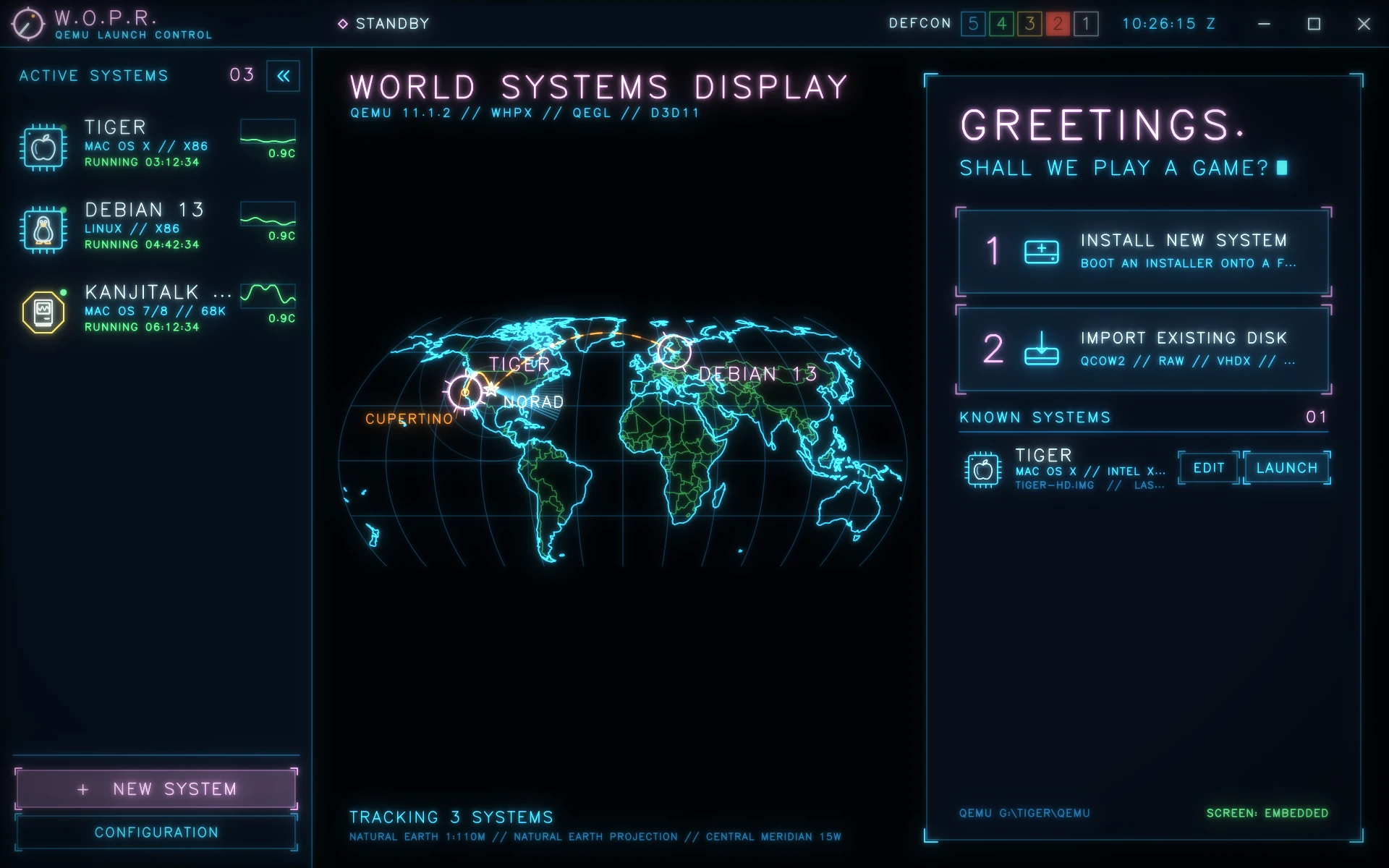Click the QEMU G:\TIGER\QEMU path text
The image size is (1389, 868).
pos(1024,813)
